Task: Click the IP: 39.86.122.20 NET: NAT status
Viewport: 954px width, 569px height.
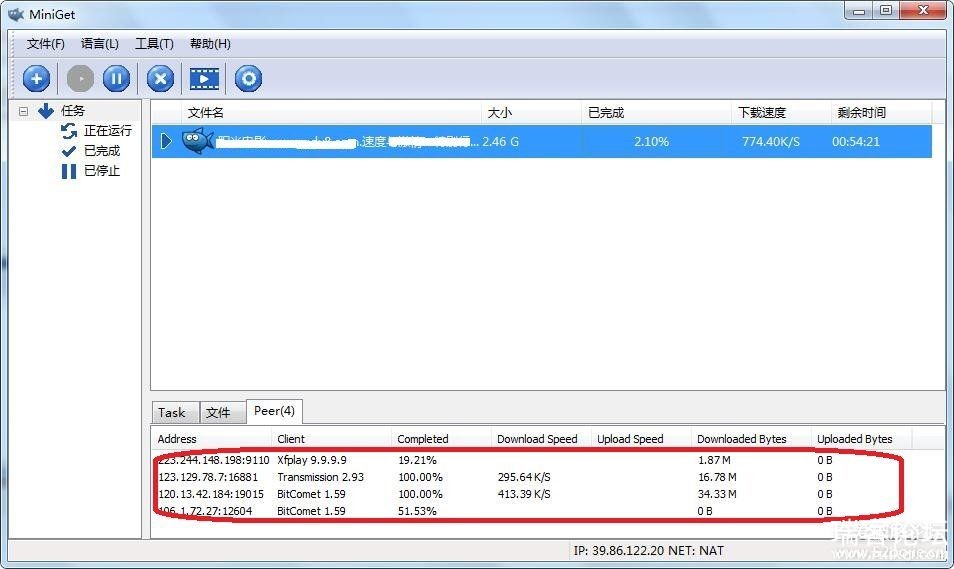Action: pyautogui.click(x=649, y=551)
